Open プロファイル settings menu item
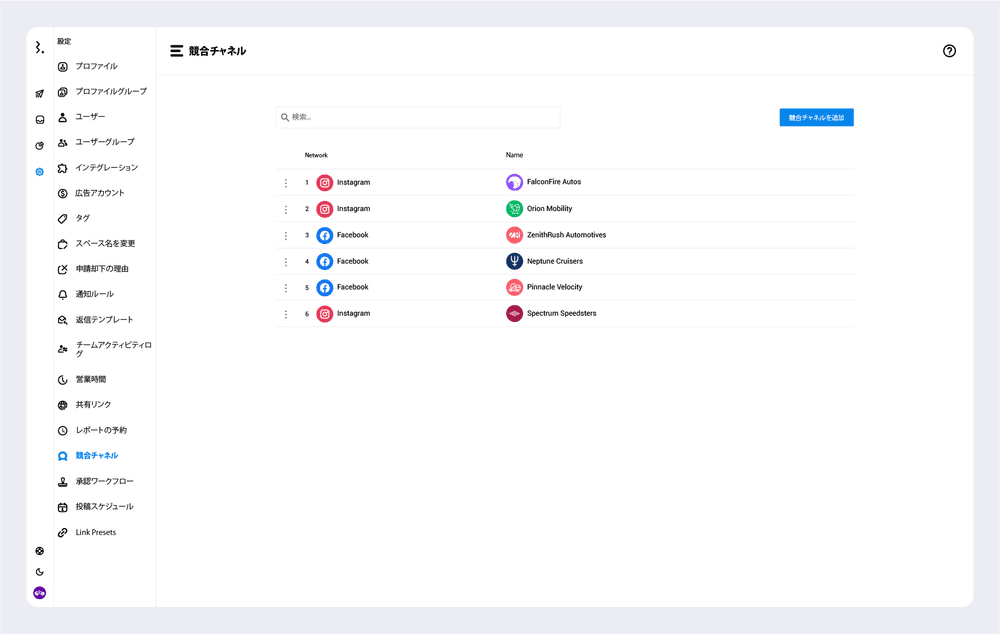Viewport: 1000px width, 634px height. click(x=96, y=66)
